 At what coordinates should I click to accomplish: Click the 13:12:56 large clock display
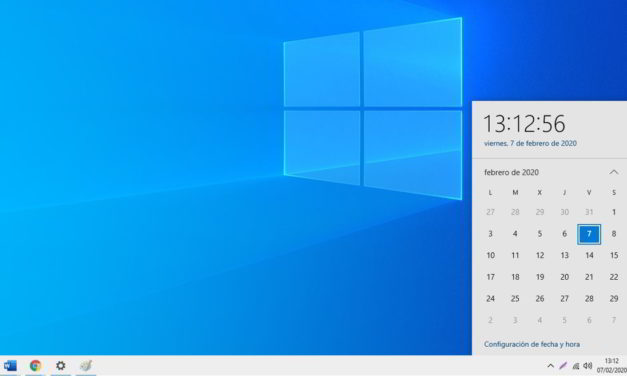point(524,124)
